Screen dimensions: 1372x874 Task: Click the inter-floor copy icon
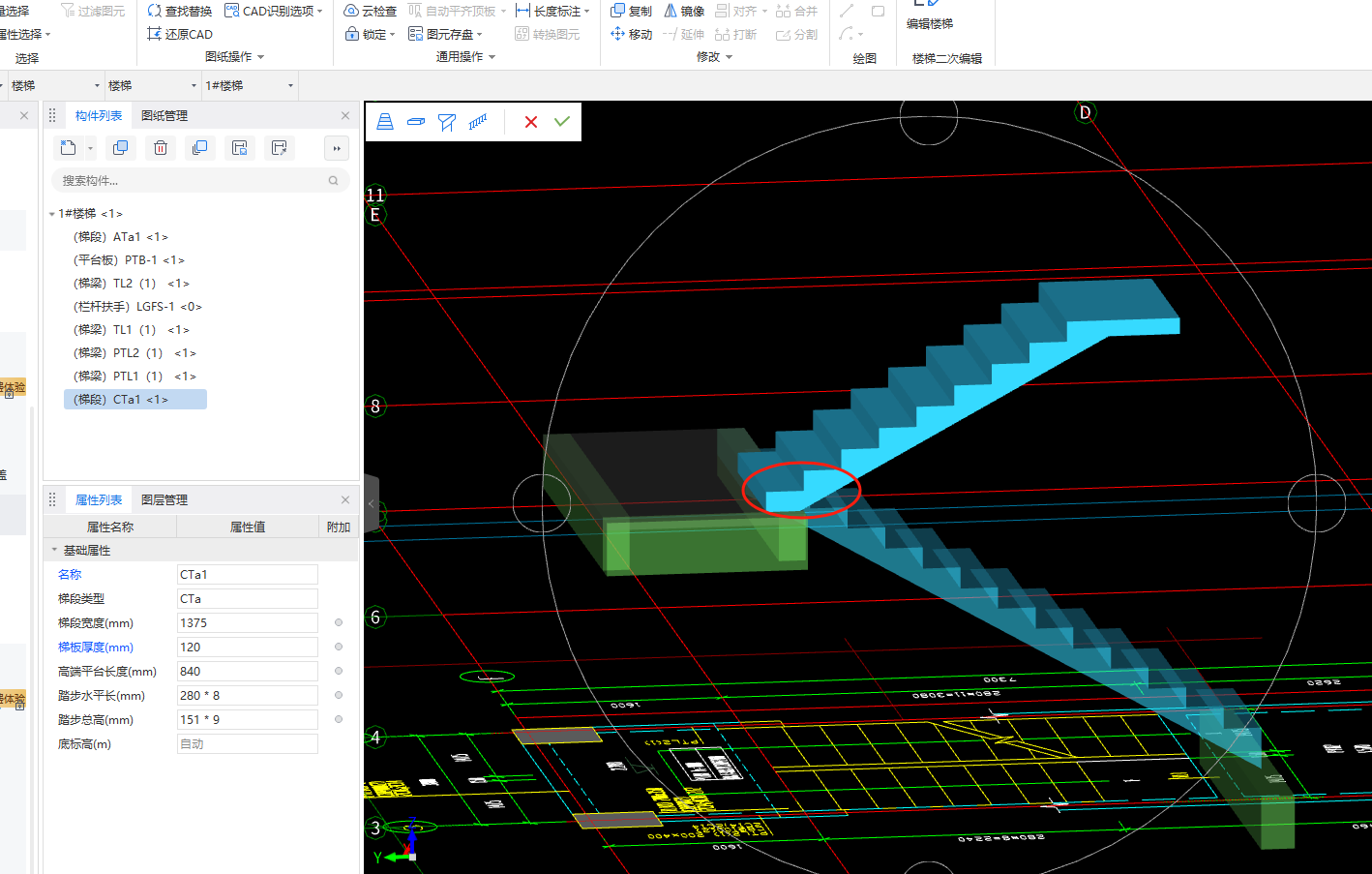coord(199,148)
